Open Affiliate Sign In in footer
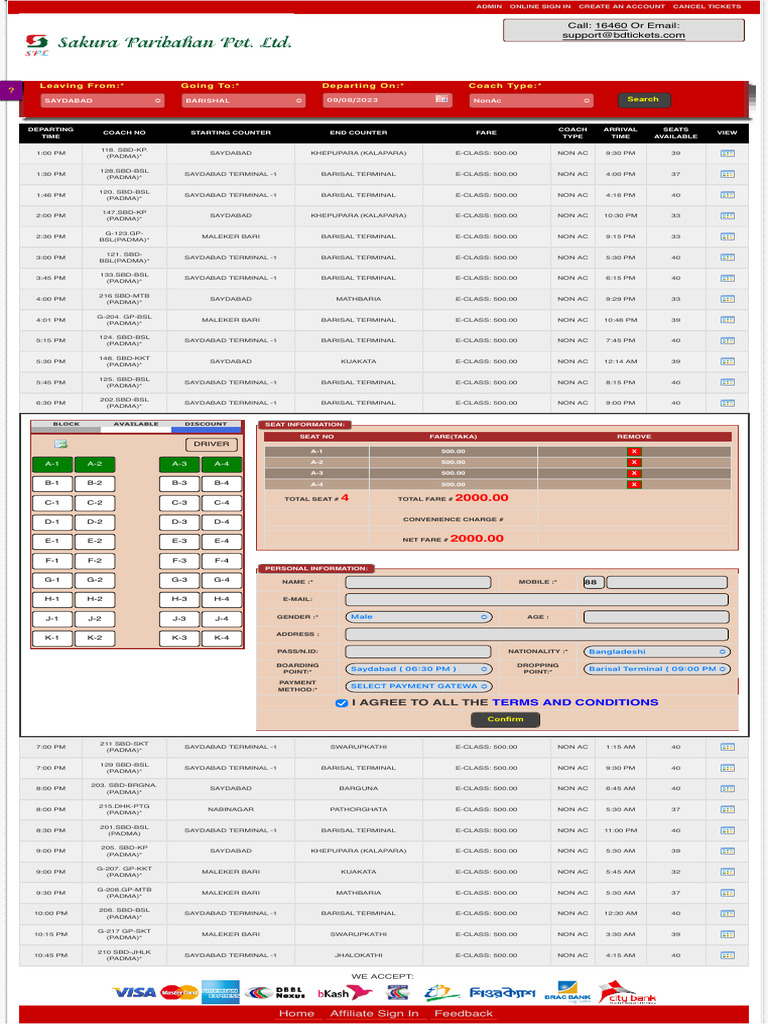This screenshot has height=1024, width=768. point(374,1014)
